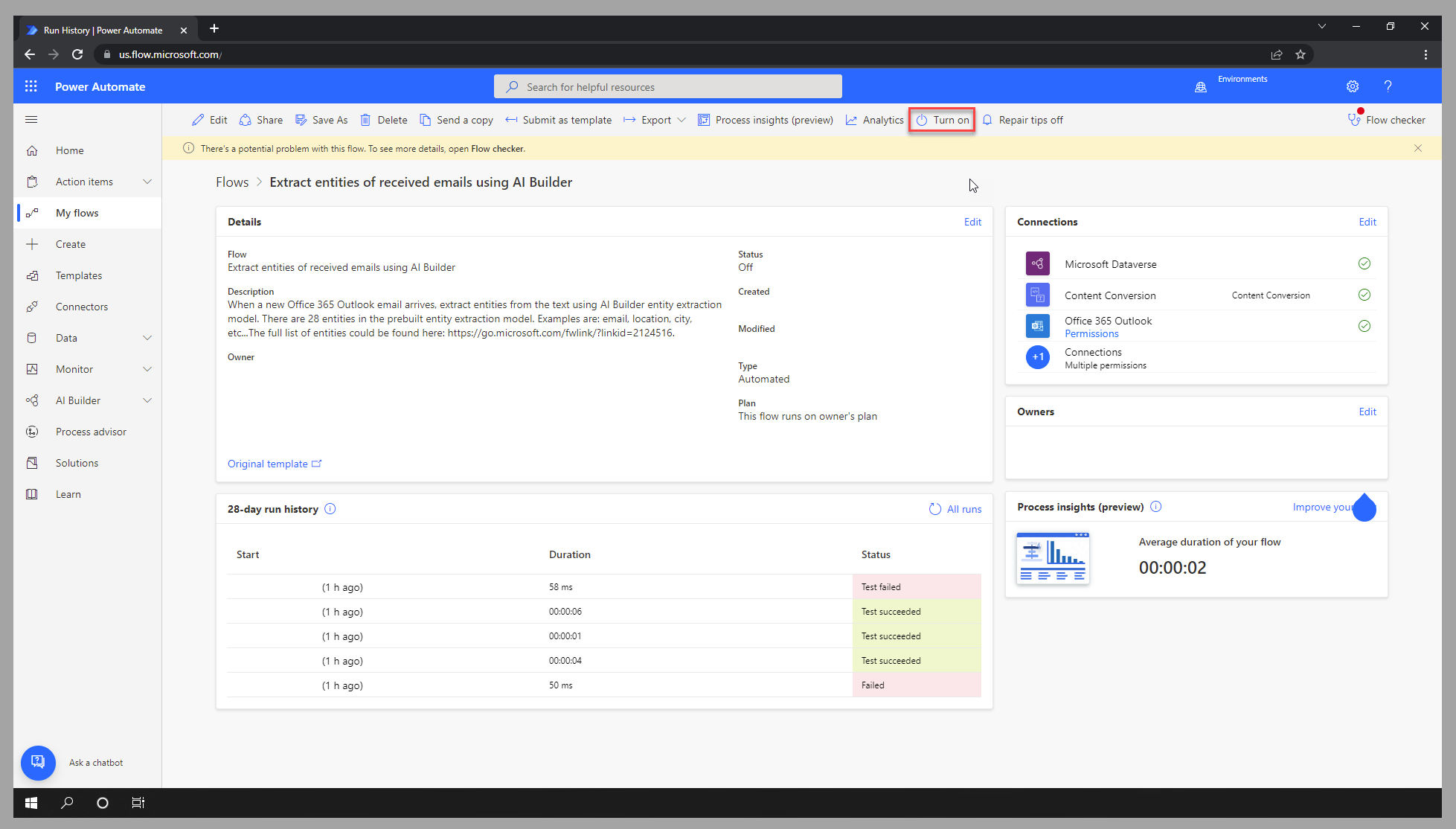Click the Delete flow icon
Screen dimensions: 1456x829
(366, 119)
